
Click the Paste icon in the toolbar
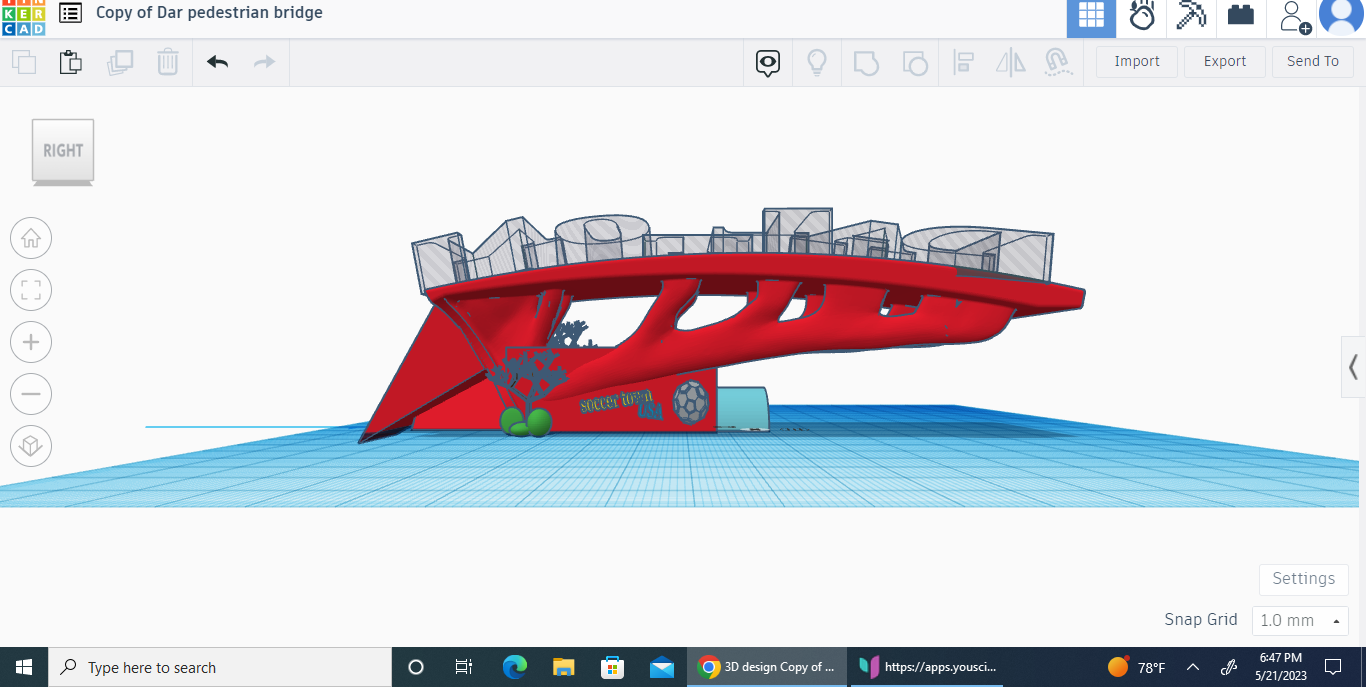(70, 62)
